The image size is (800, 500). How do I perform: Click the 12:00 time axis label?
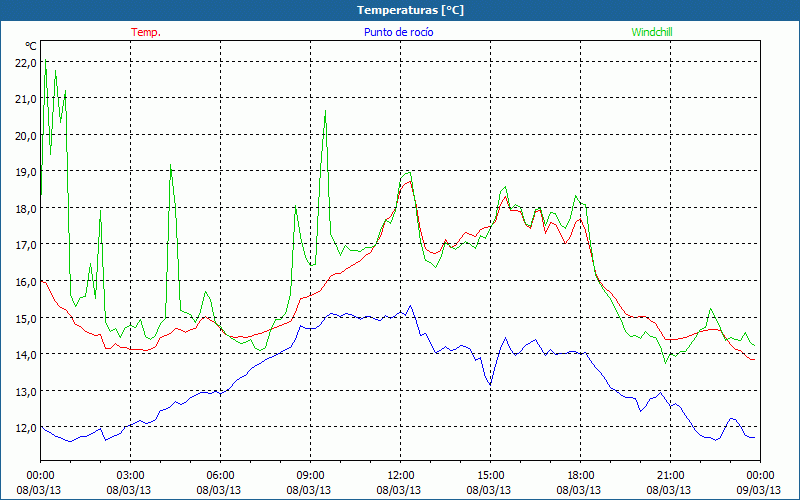[x=401, y=476]
